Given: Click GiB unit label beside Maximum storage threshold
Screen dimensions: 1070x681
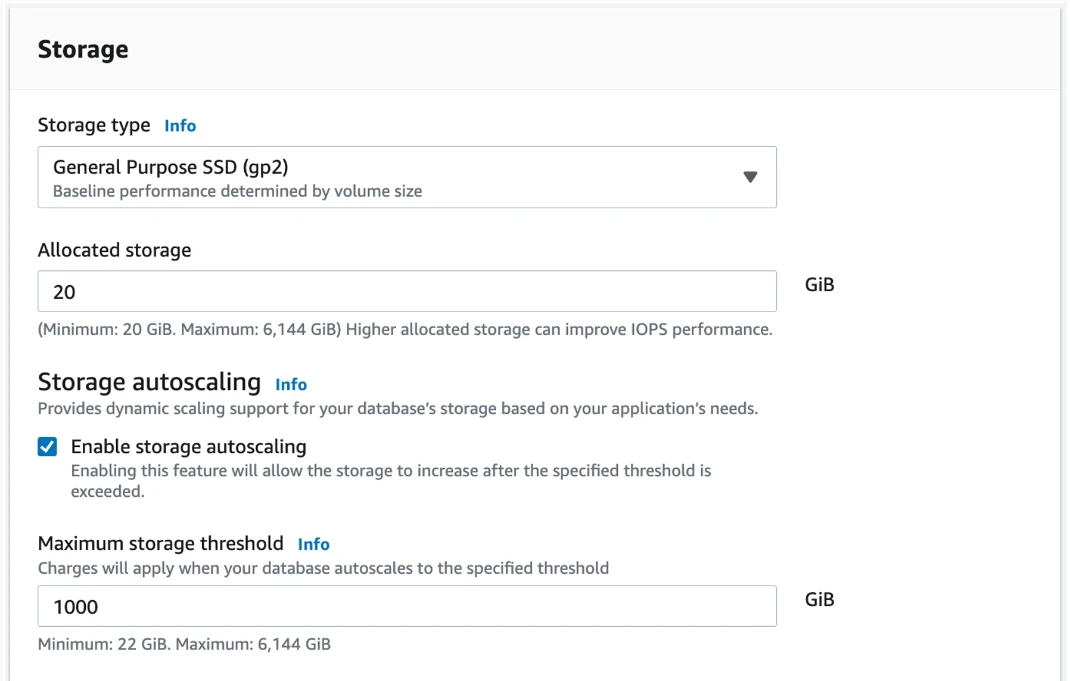Looking at the screenshot, I should (x=820, y=599).
